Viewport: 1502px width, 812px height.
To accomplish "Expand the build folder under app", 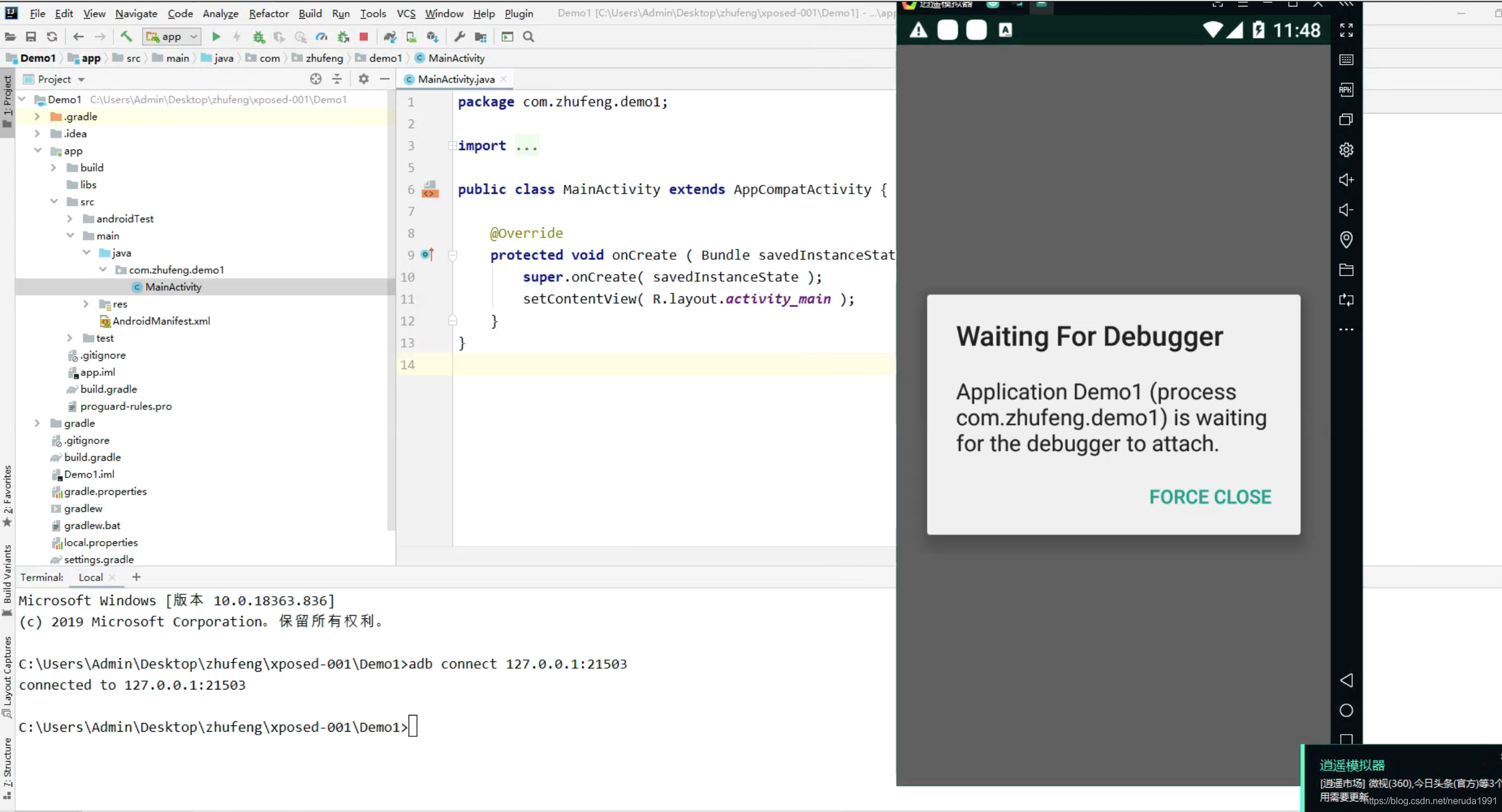I will point(53,167).
